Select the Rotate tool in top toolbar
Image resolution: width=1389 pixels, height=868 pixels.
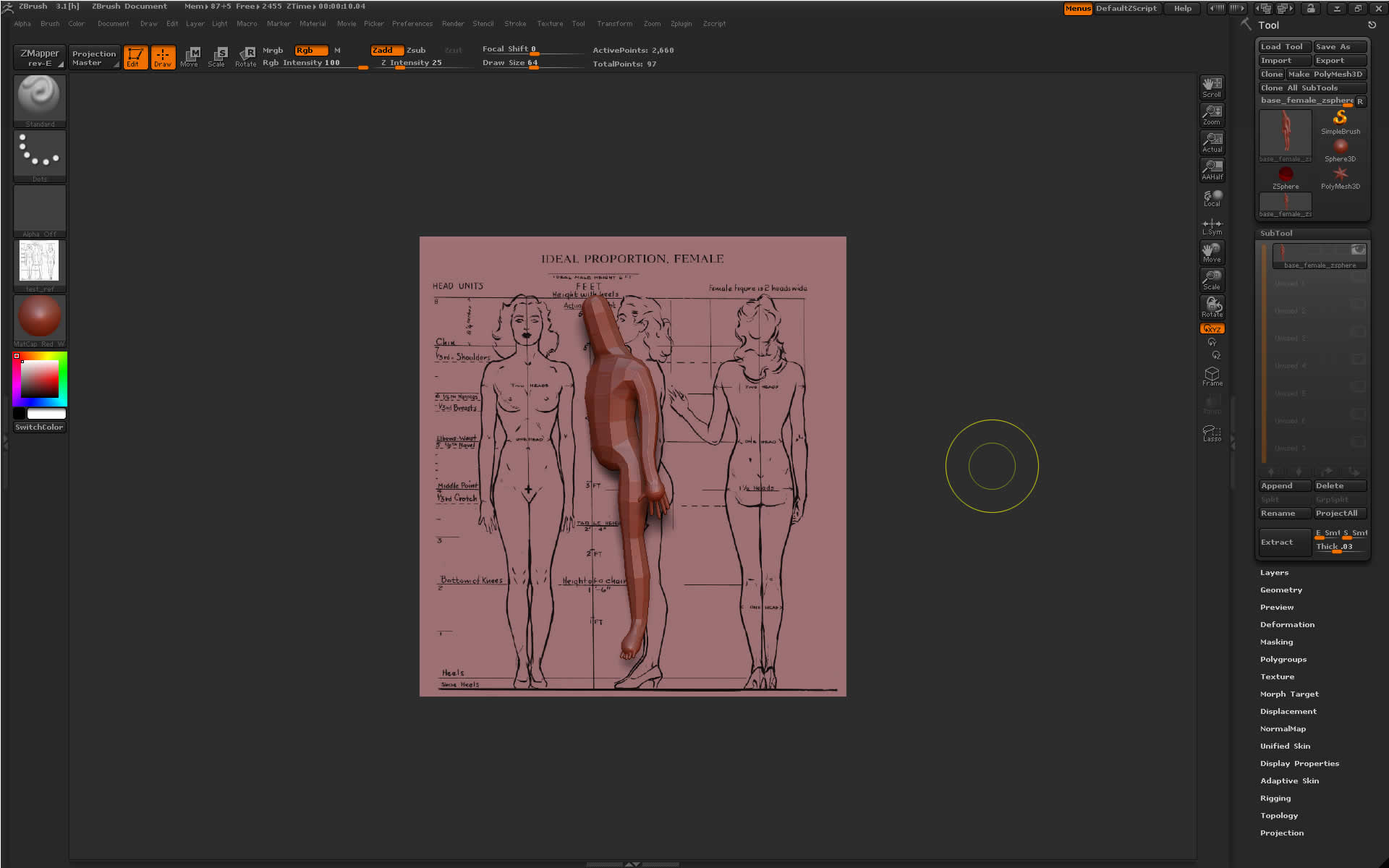[246, 56]
